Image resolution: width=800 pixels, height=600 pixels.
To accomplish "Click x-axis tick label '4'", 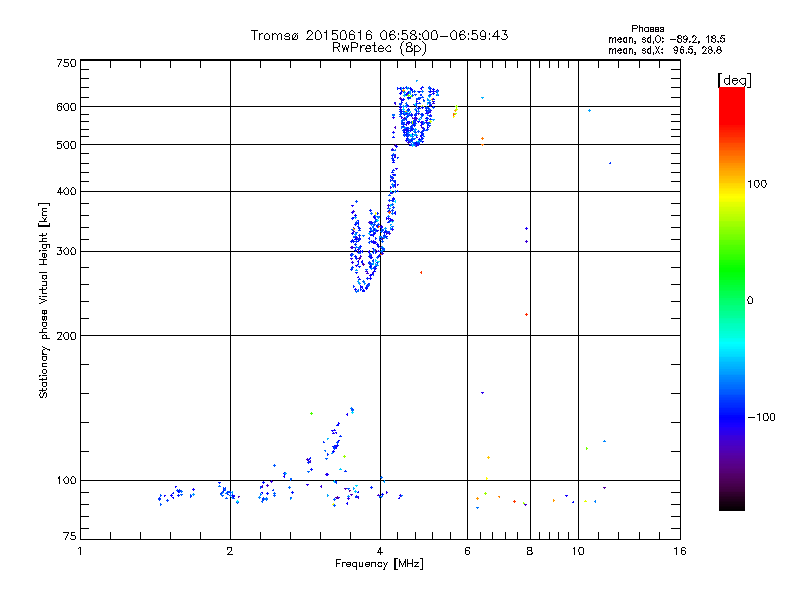I will 380,551.
